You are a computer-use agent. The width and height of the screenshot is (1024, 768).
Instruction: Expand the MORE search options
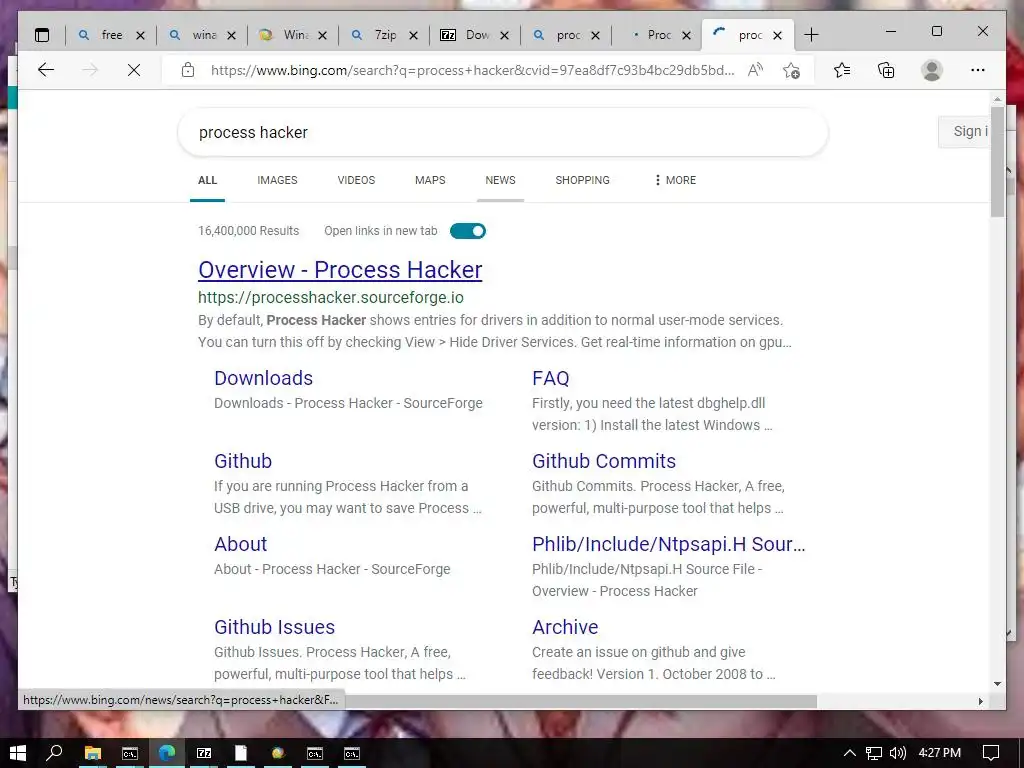pyautogui.click(x=675, y=180)
